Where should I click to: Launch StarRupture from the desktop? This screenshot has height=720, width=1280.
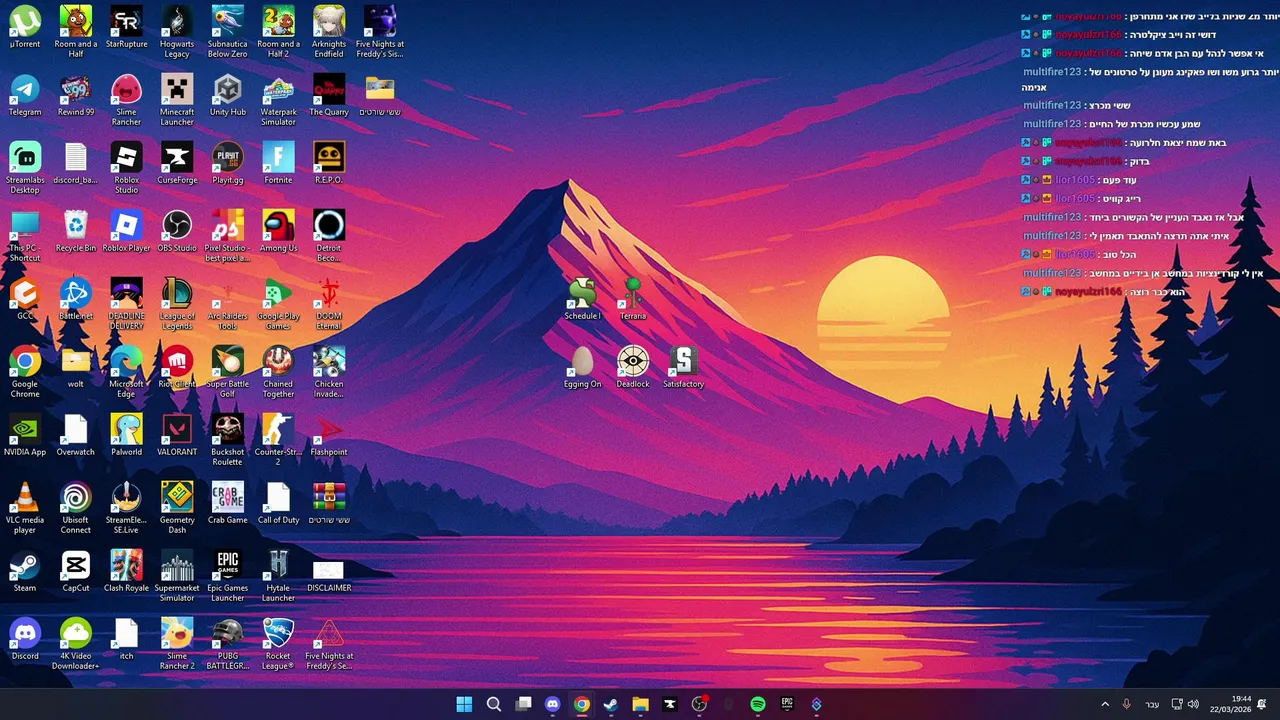(x=126, y=28)
